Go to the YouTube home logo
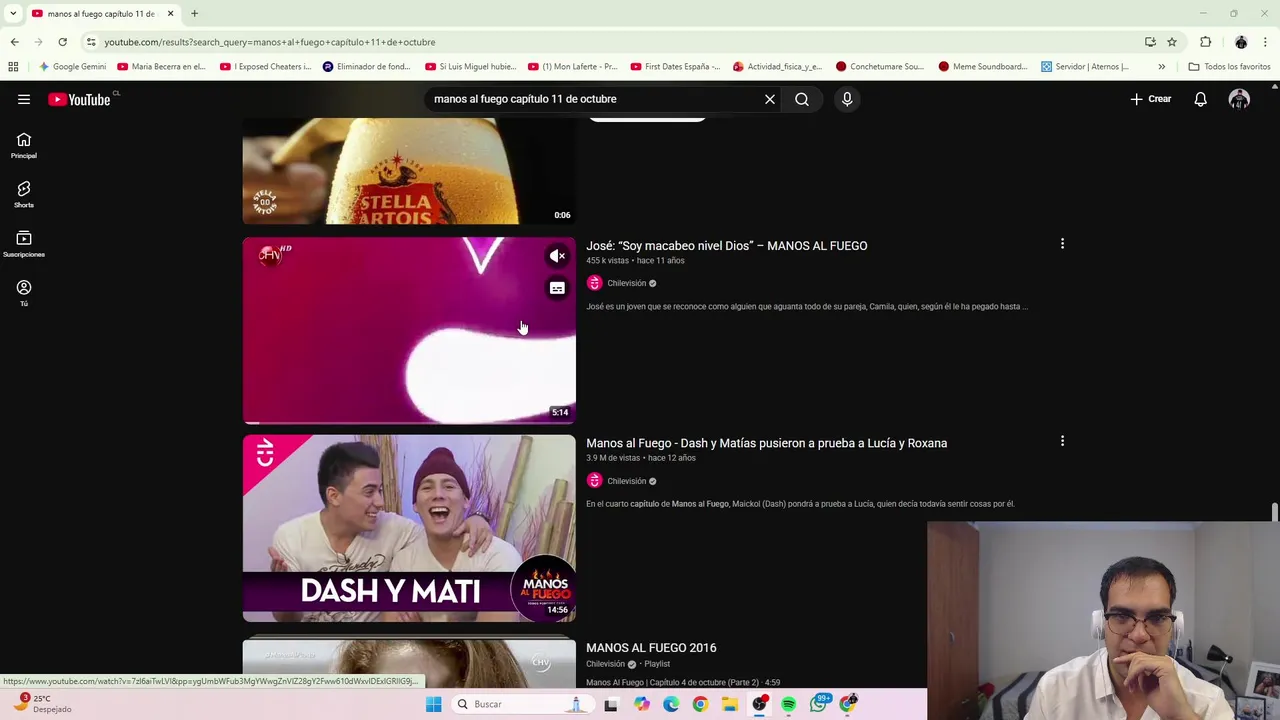1280x720 pixels. pyautogui.click(x=79, y=99)
